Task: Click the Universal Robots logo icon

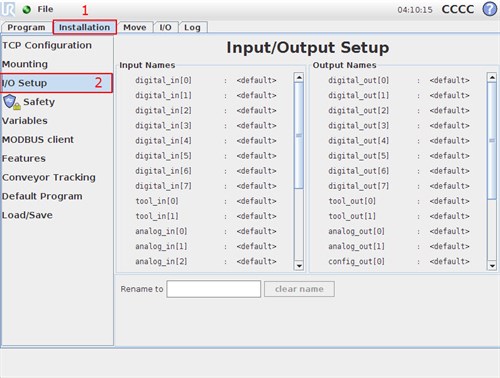Action: (x=8, y=9)
